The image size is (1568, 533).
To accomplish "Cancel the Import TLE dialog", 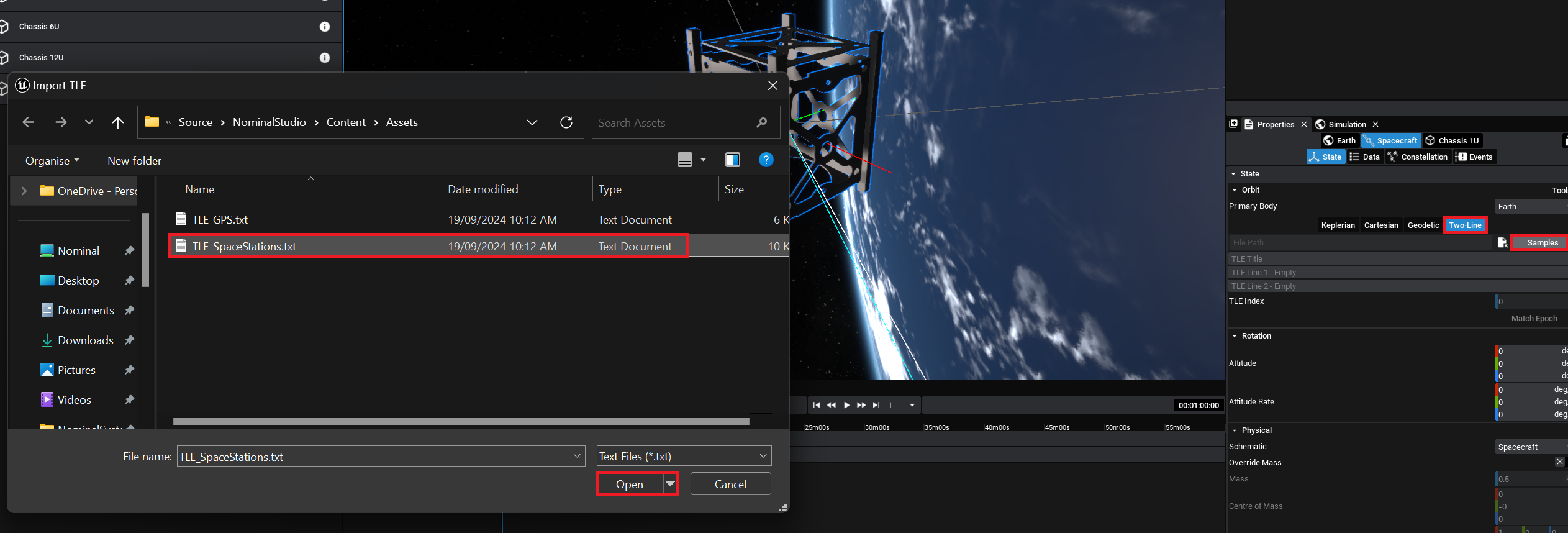I will (x=730, y=484).
